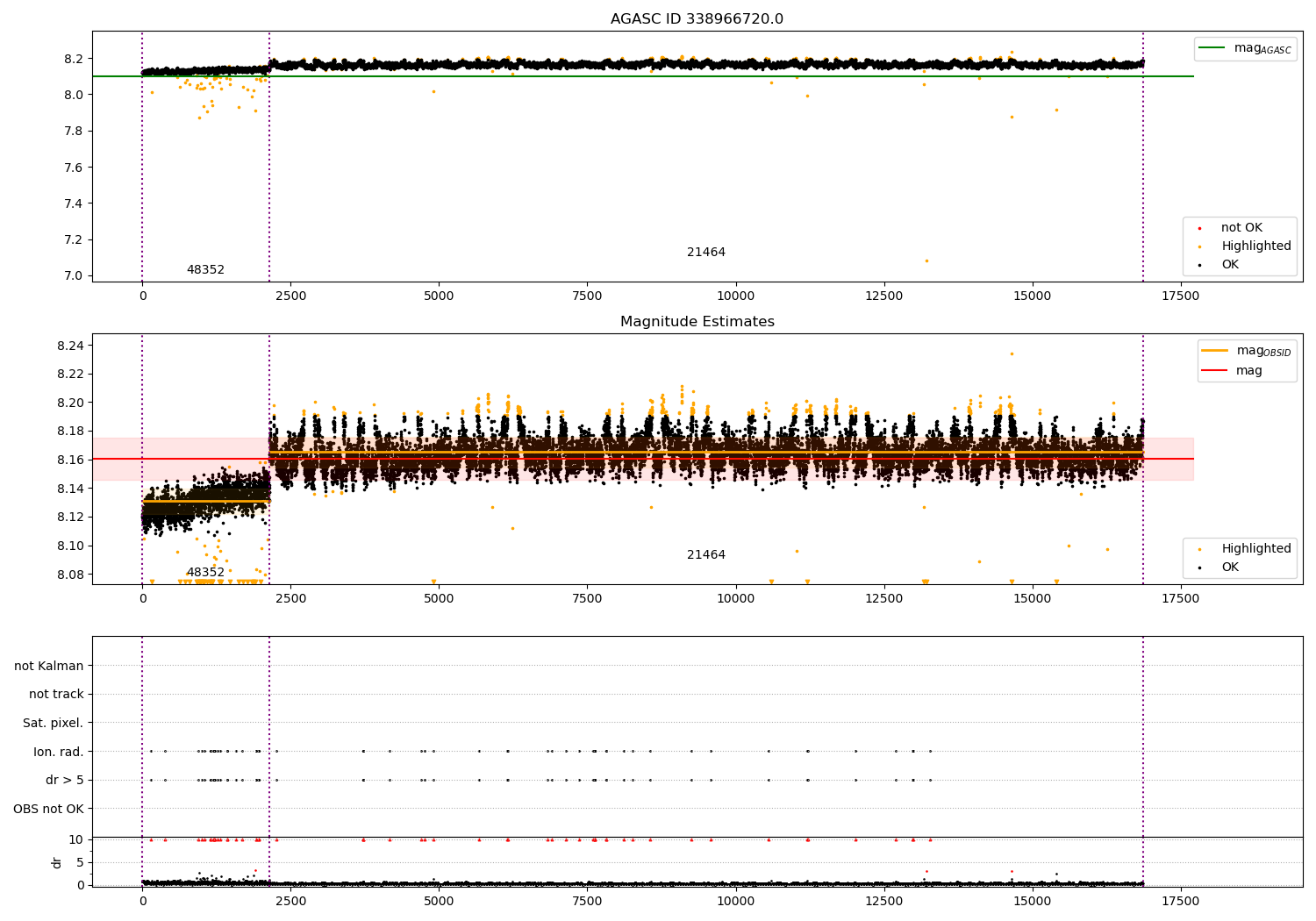Image resolution: width=1316 pixels, height=921 pixels.
Task: Click x-tick '15000' on the bottom plot
Action: (1032, 901)
